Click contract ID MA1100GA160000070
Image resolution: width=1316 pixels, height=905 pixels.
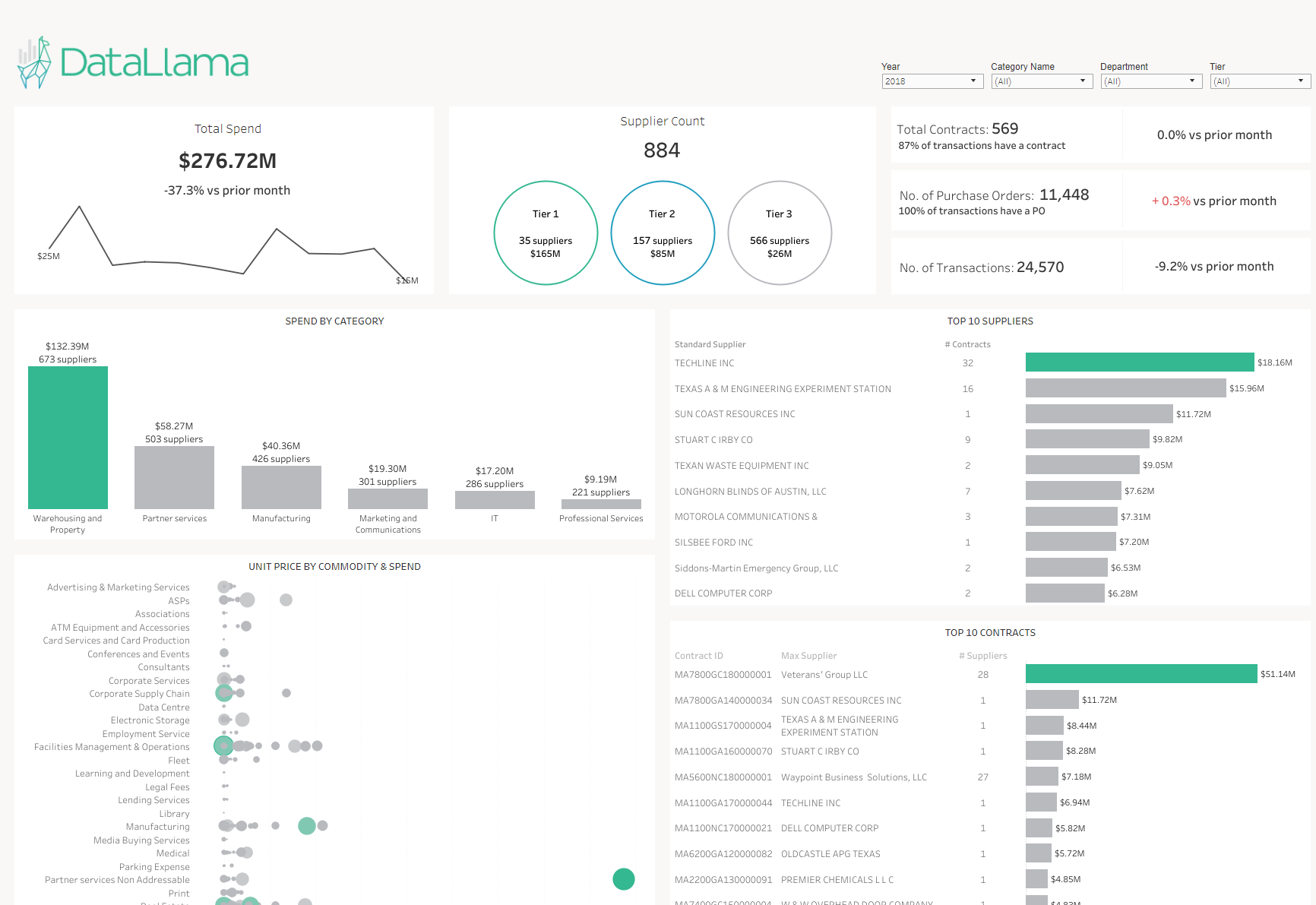pyautogui.click(x=723, y=752)
